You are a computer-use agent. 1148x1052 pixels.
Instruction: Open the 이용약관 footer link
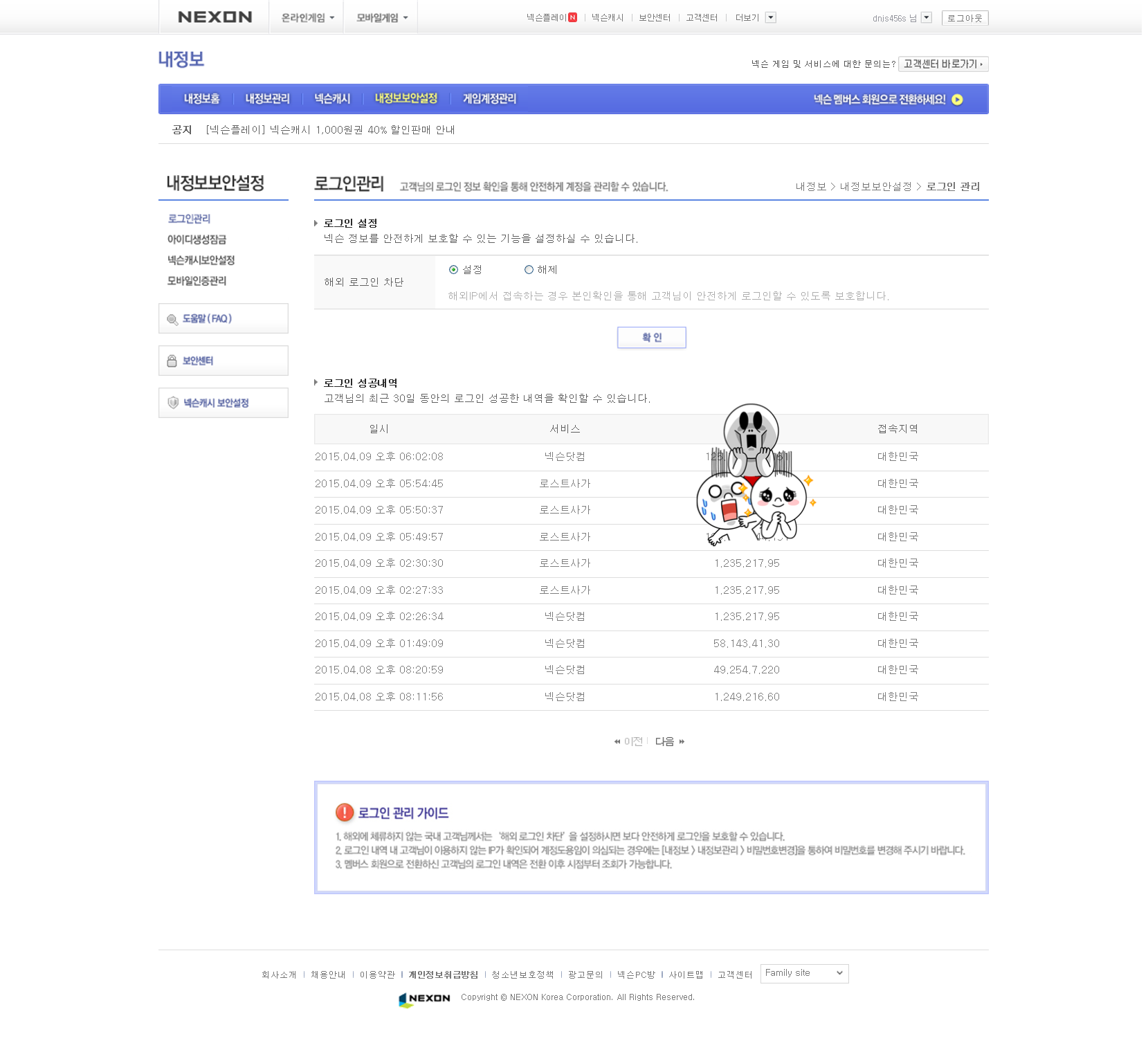377,974
